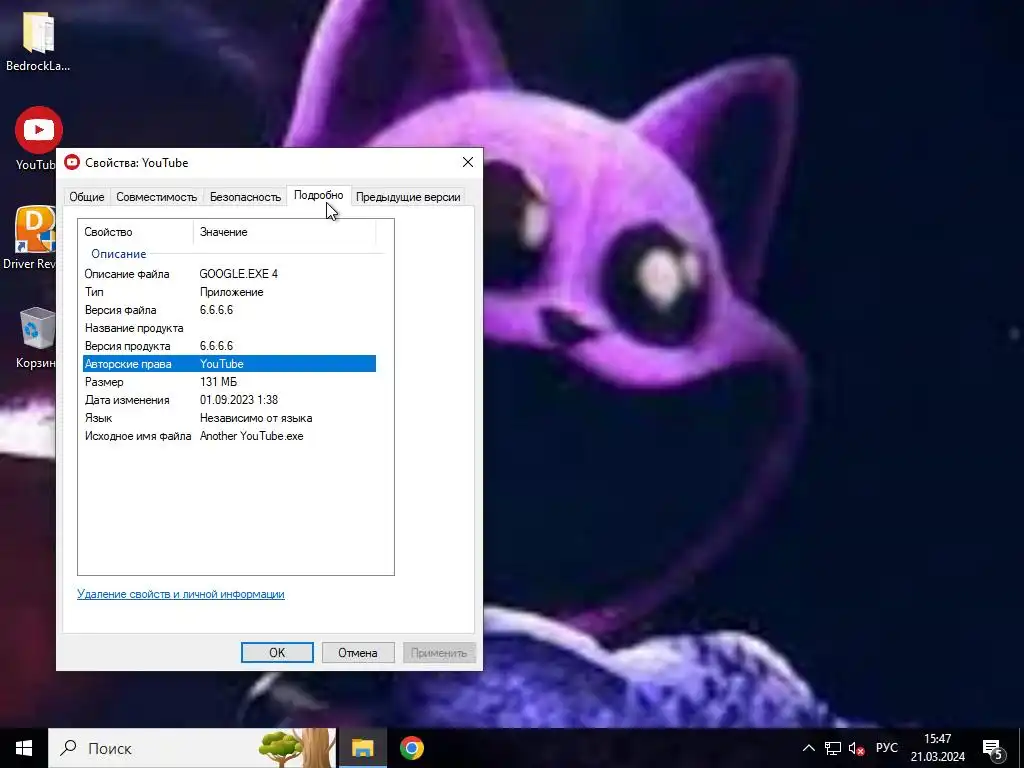
Task: Click the taskbar search box Поиск
Action: (x=192, y=748)
